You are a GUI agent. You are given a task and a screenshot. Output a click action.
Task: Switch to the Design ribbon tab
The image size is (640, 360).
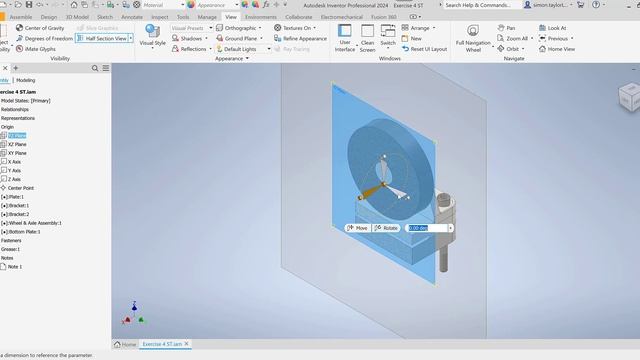click(x=49, y=17)
